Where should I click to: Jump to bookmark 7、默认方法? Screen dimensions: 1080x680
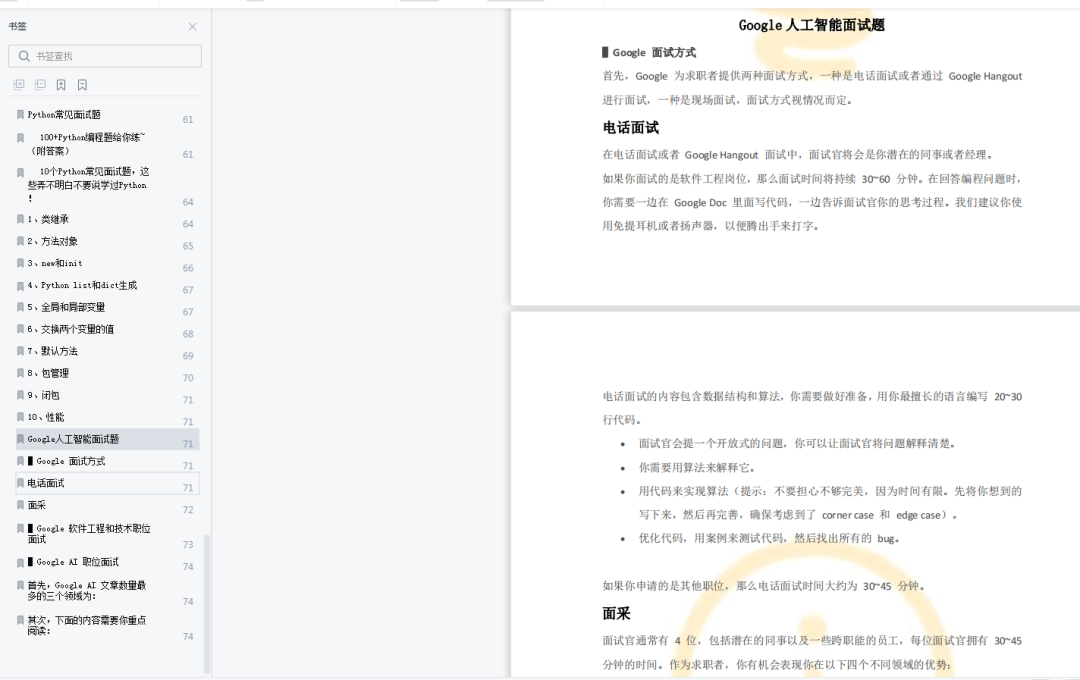pyautogui.click(x=52, y=351)
